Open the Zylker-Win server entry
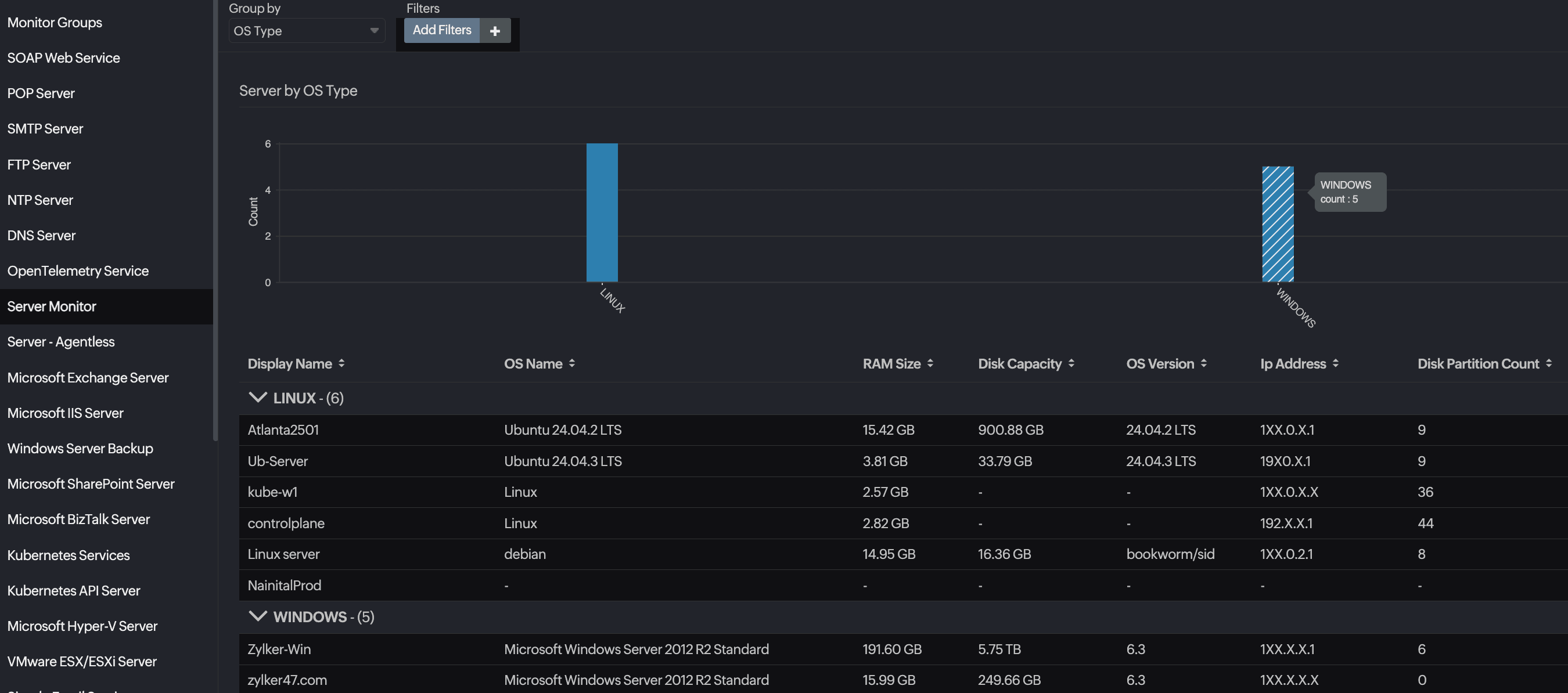Image resolution: width=1568 pixels, height=693 pixels. (279, 648)
